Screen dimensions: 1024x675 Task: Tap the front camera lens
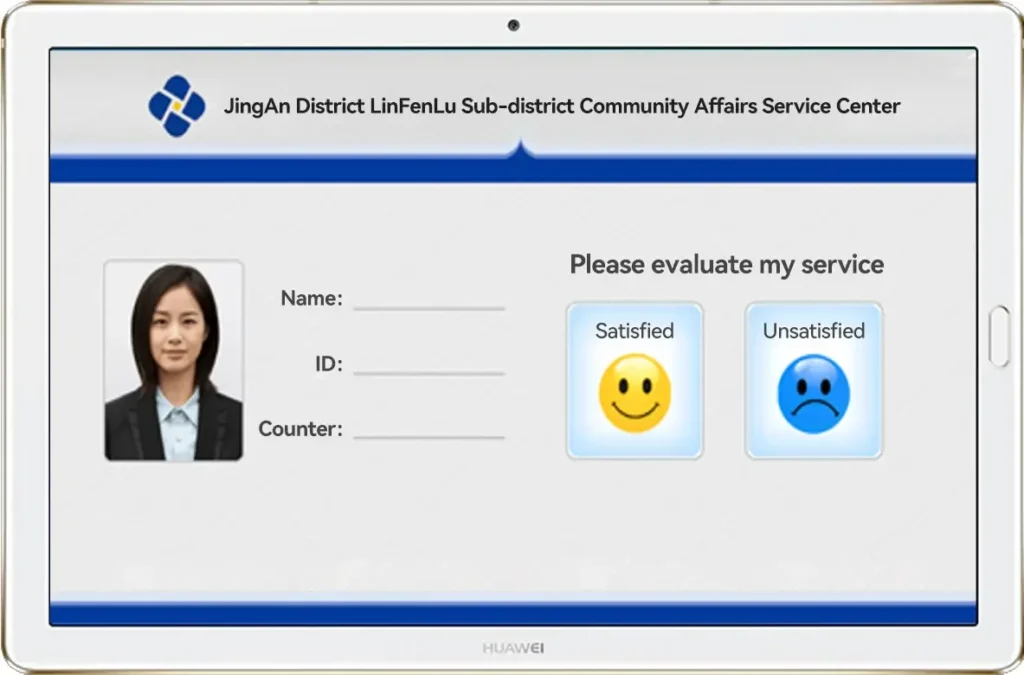point(513,25)
